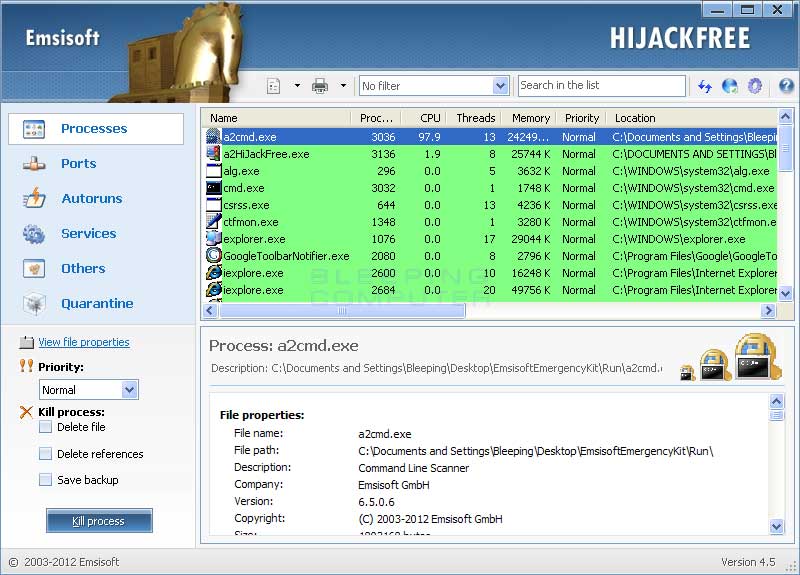Go to the Services section
This screenshot has height=575, width=800.
tap(89, 234)
